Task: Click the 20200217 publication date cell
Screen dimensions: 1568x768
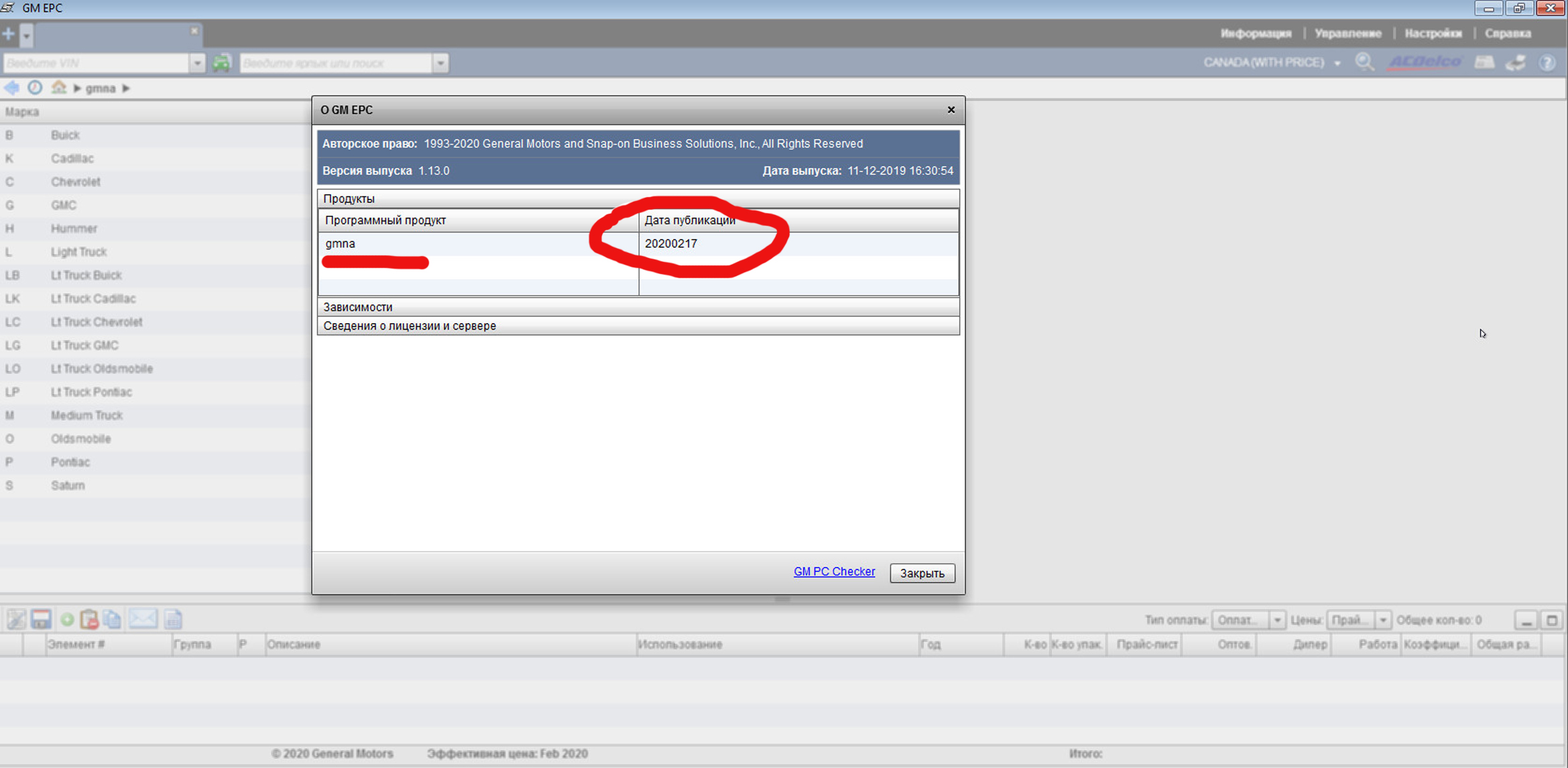Action: (x=798, y=244)
